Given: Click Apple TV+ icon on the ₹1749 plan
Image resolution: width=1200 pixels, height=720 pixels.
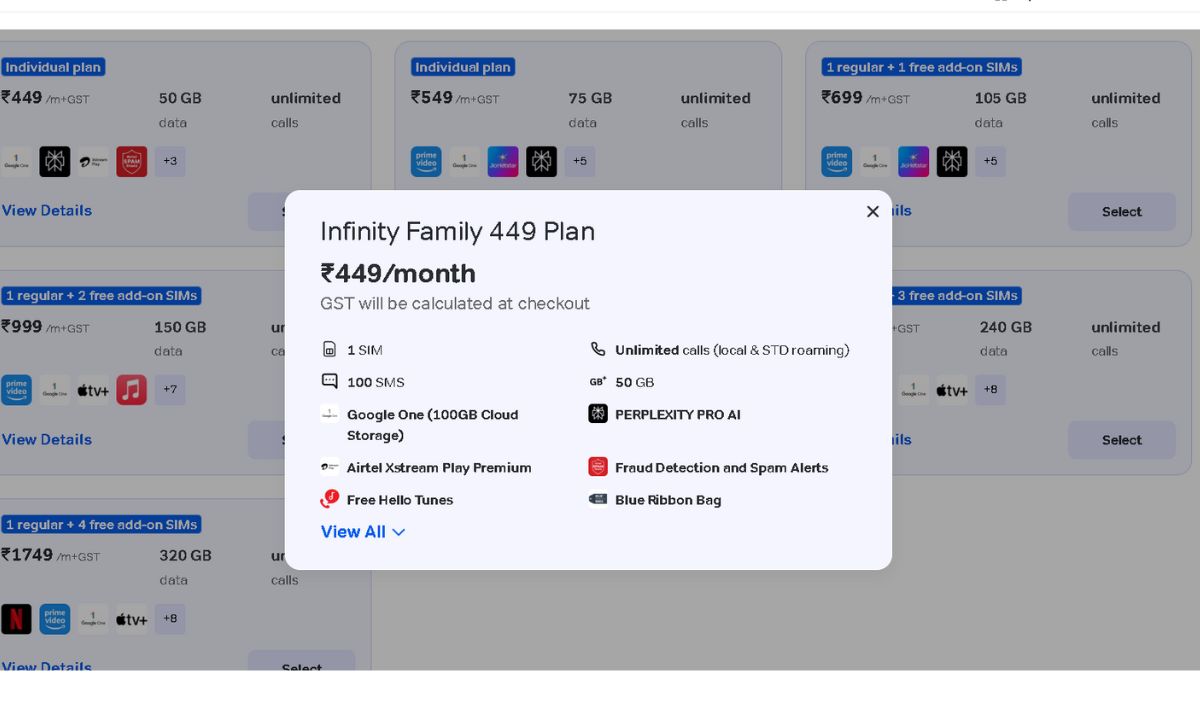Looking at the screenshot, I should coord(131,620).
